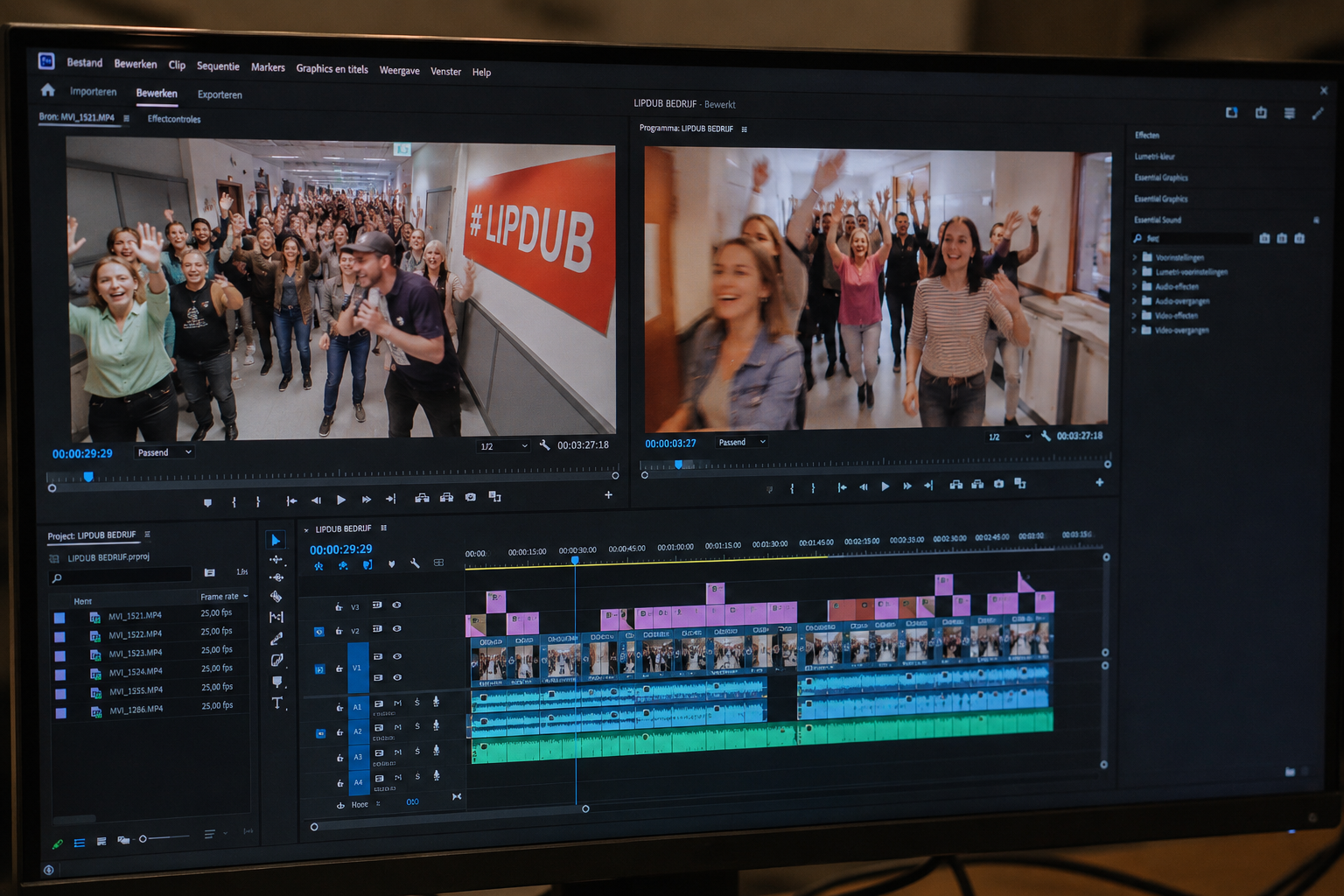This screenshot has width=1344, height=896.
Task: Open Source monitor settings wrench
Action: [544, 444]
